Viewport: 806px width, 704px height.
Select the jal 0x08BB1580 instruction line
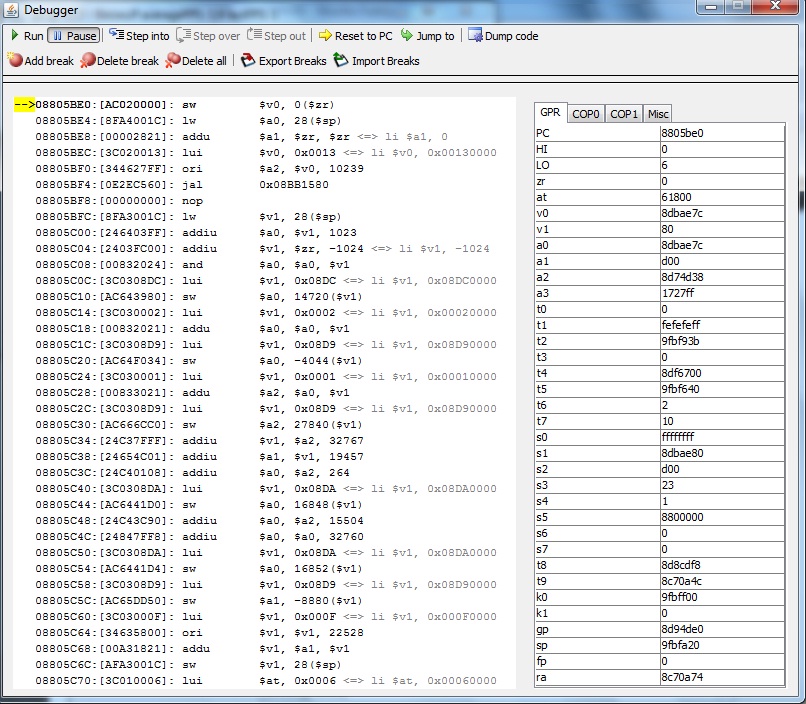pos(250,185)
